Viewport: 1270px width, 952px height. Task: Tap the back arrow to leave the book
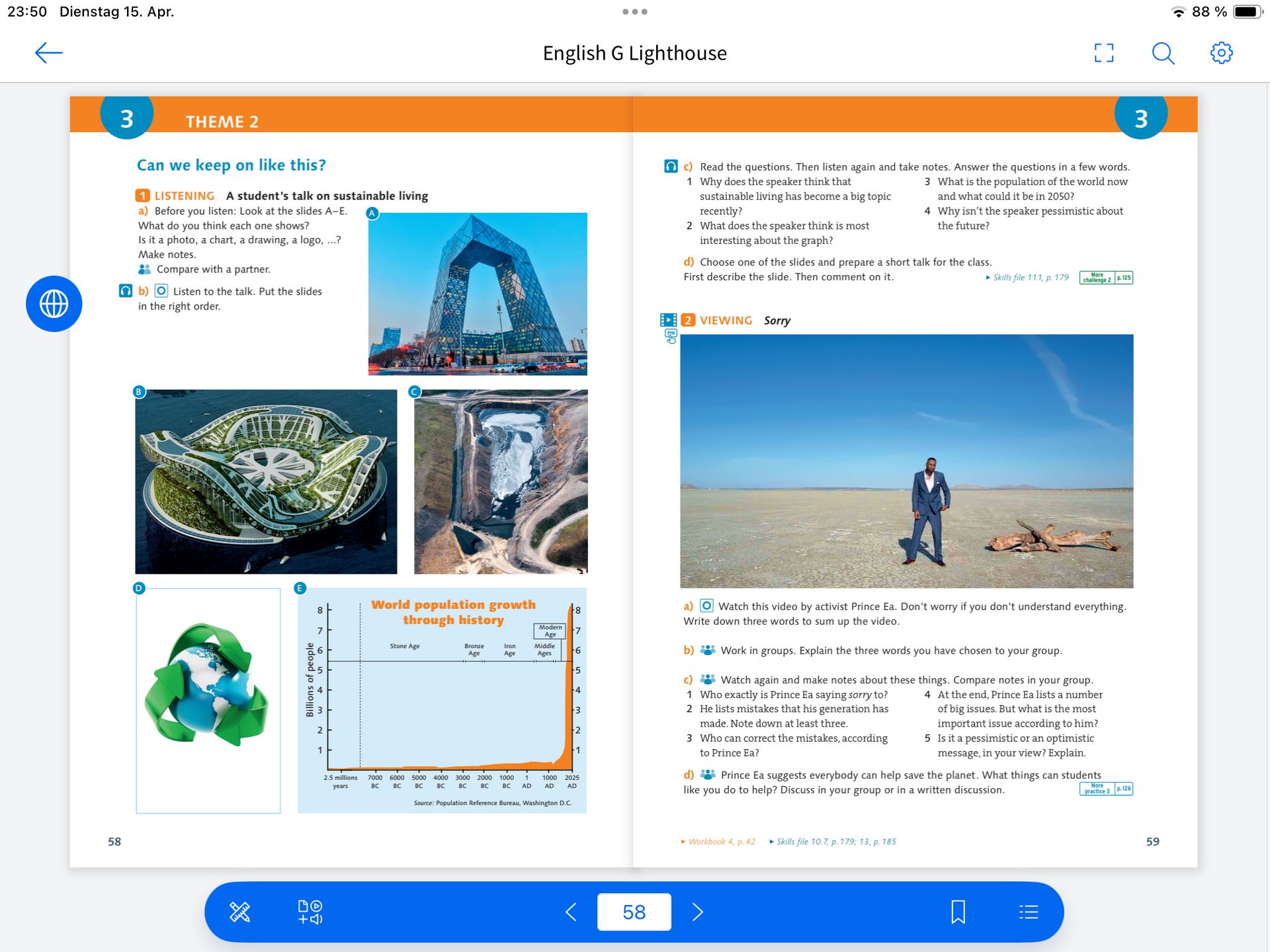[x=48, y=53]
